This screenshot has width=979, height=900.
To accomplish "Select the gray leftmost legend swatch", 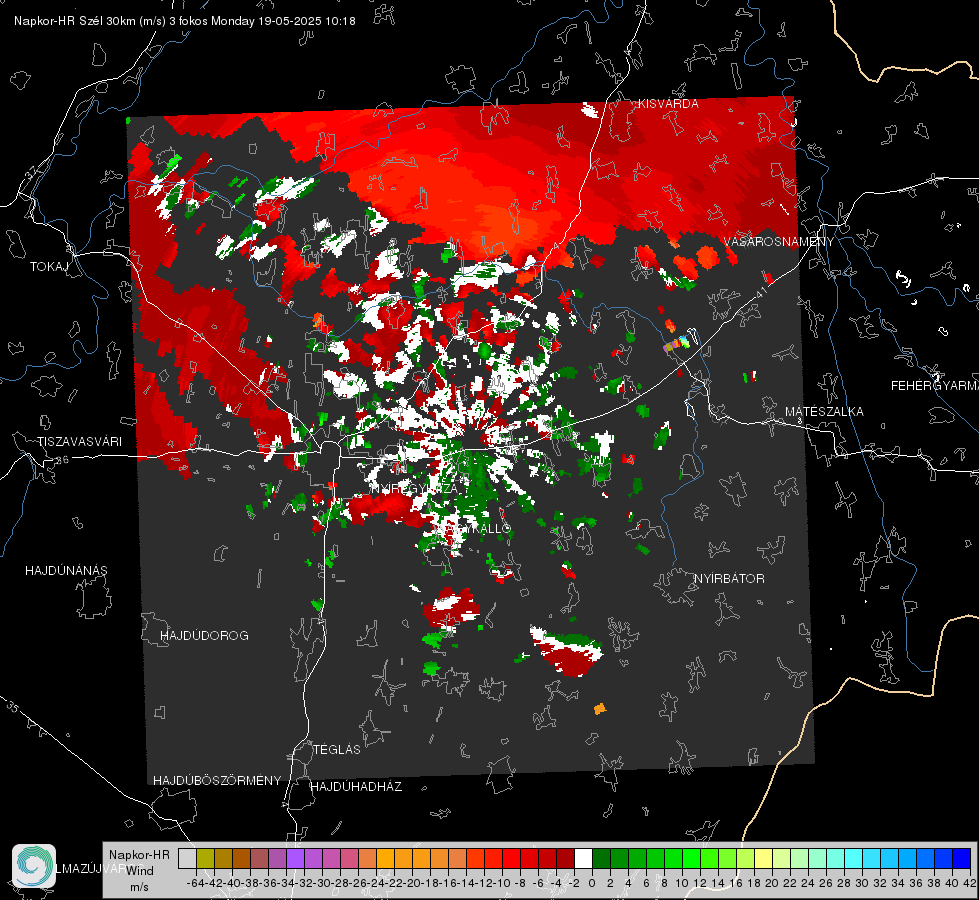I will [x=187, y=858].
